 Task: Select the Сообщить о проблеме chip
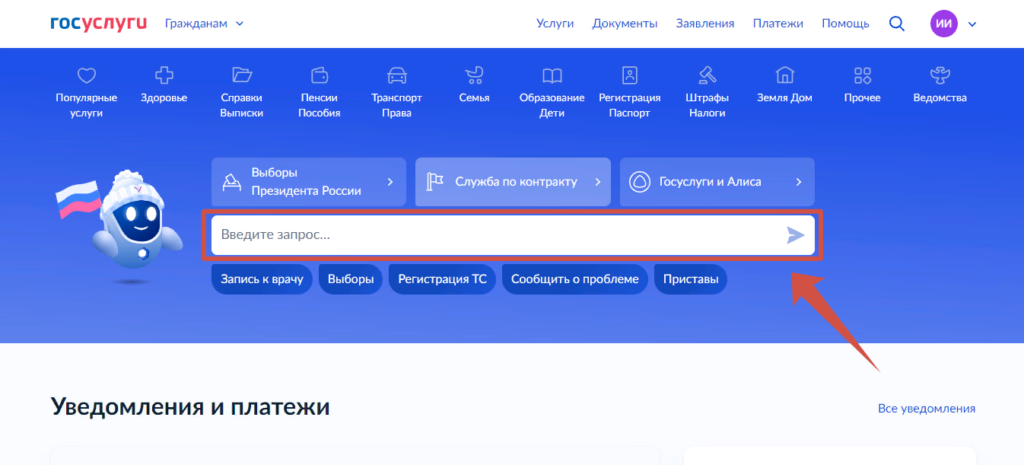tap(575, 279)
